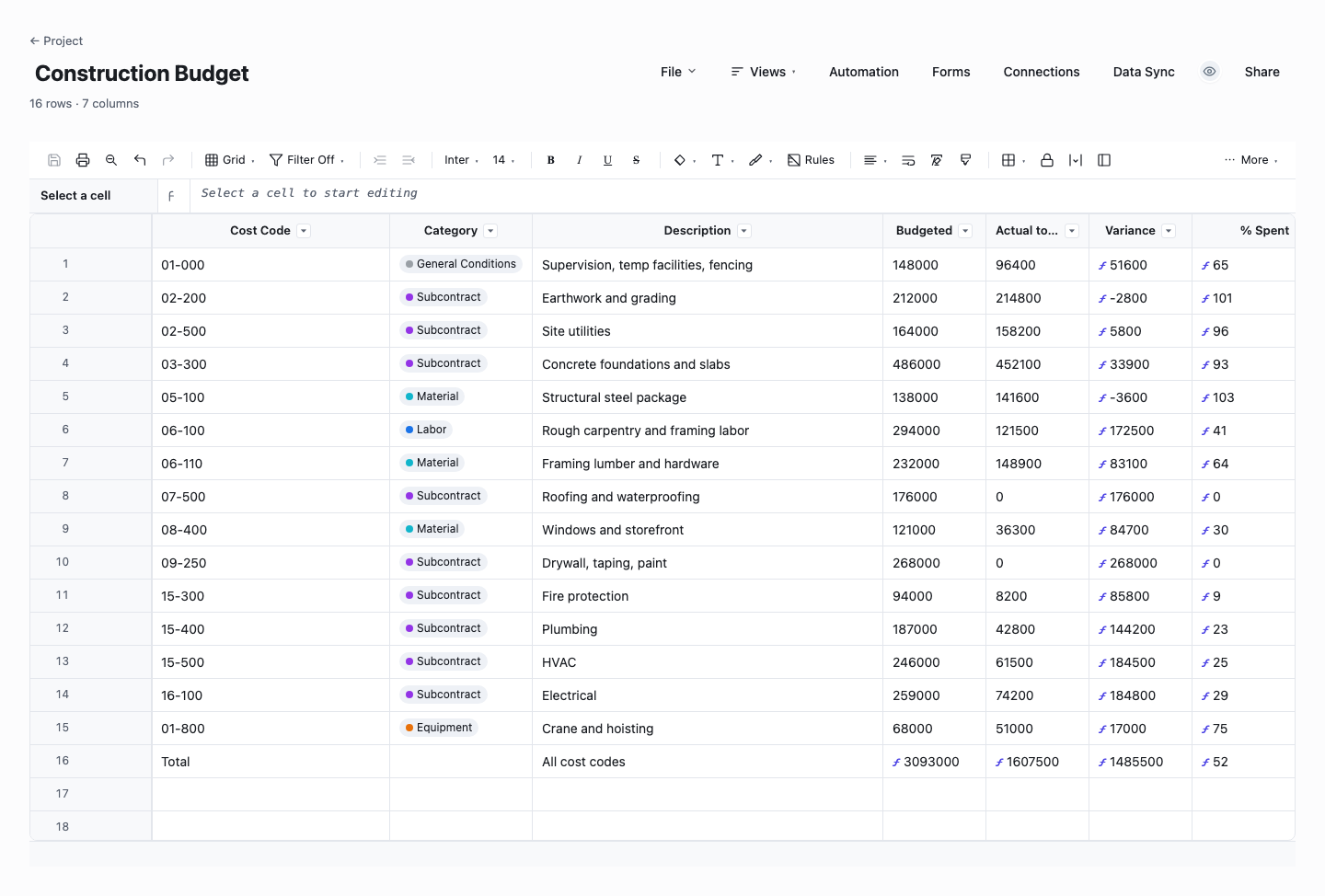This screenshot has height=896, width=1325.
Task: Open the Category column filter arrow
Action: [x=490, y=231]
